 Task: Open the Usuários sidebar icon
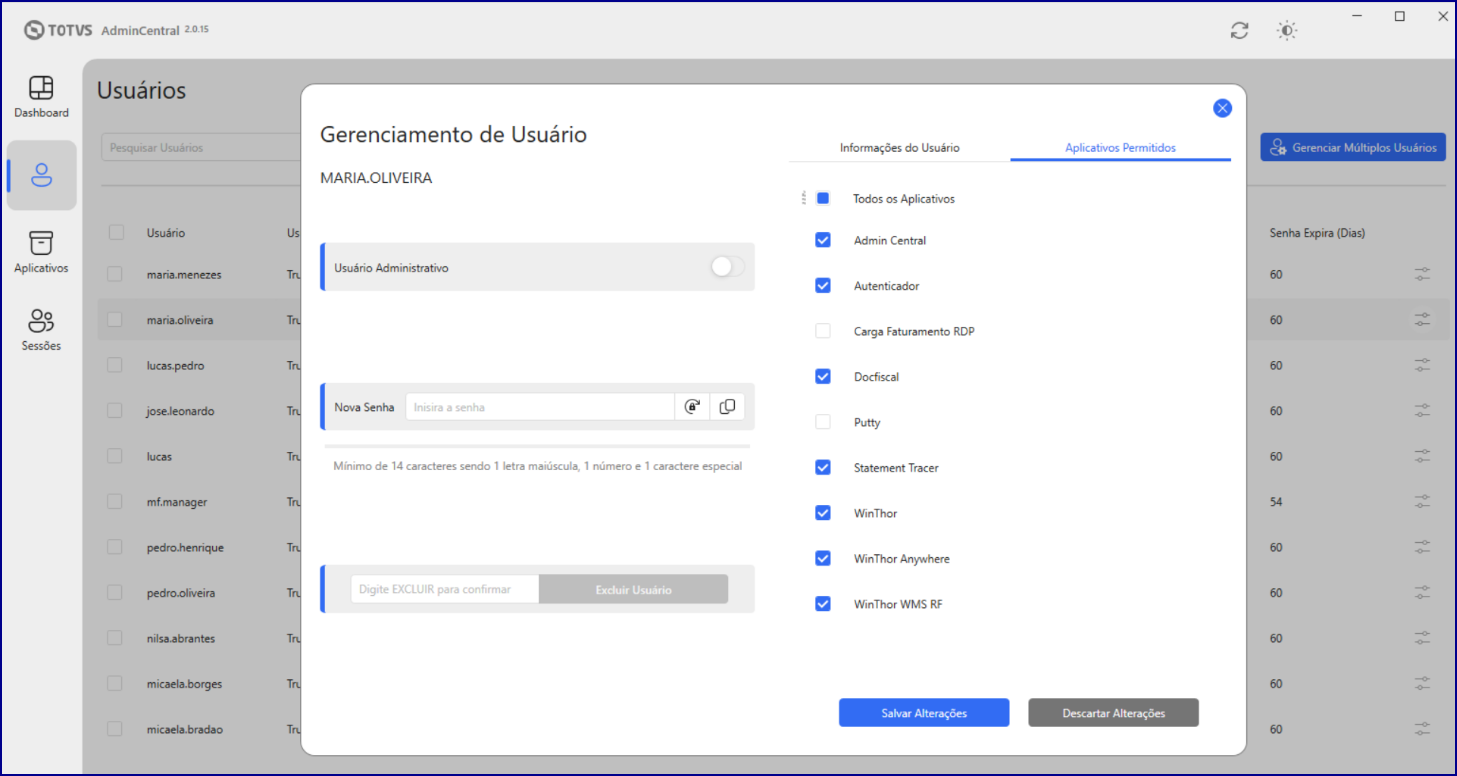(x=41, y=175)
